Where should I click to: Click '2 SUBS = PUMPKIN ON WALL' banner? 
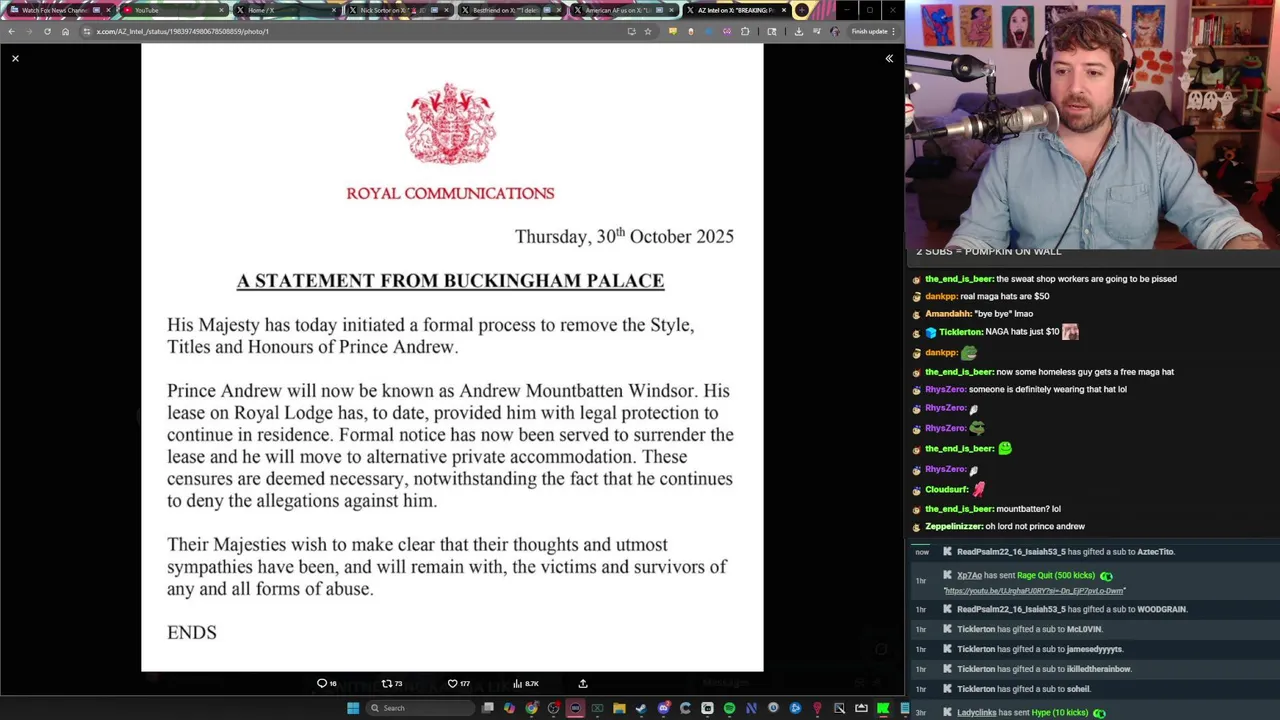point(989,252)
